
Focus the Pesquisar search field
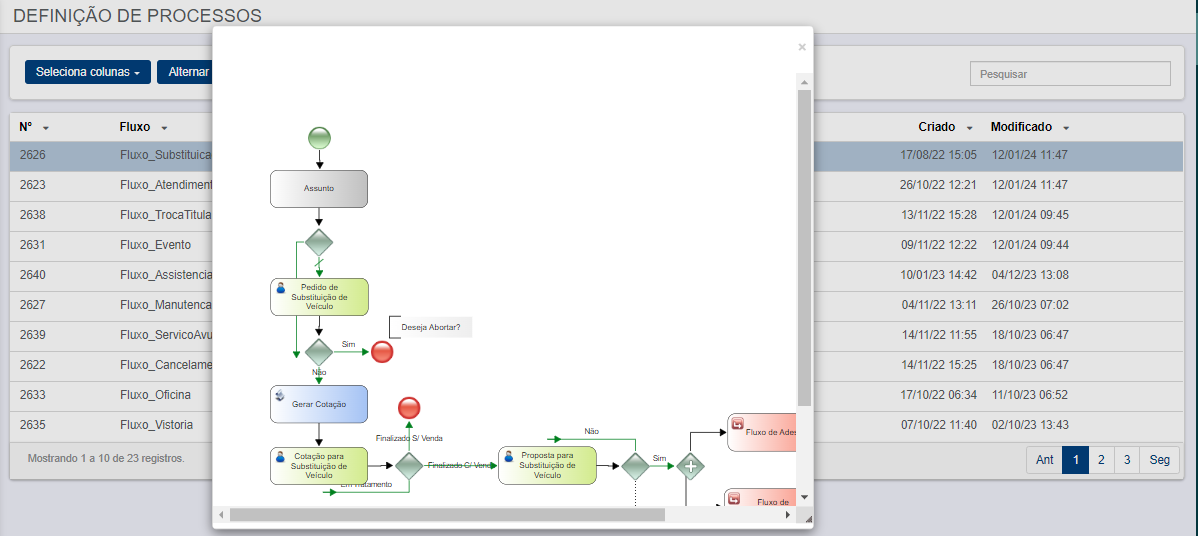pos(1070,74)
